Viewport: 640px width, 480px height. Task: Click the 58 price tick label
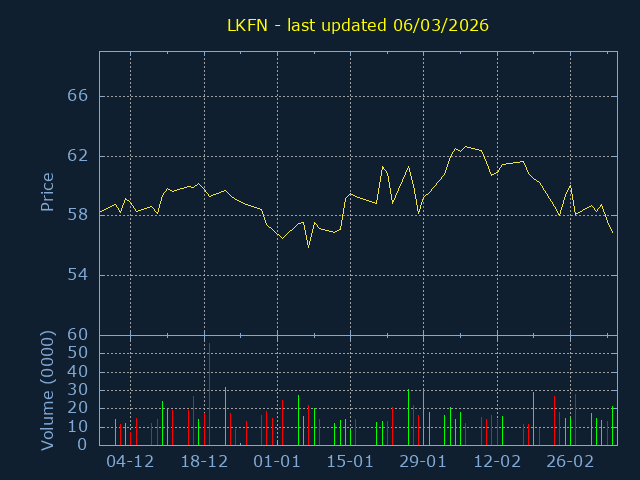coord(78,215)
